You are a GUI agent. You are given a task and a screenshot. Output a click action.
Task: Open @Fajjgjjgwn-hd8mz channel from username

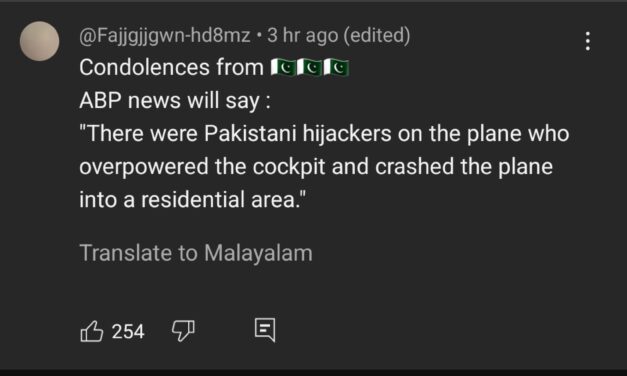(x=165, y=36)
